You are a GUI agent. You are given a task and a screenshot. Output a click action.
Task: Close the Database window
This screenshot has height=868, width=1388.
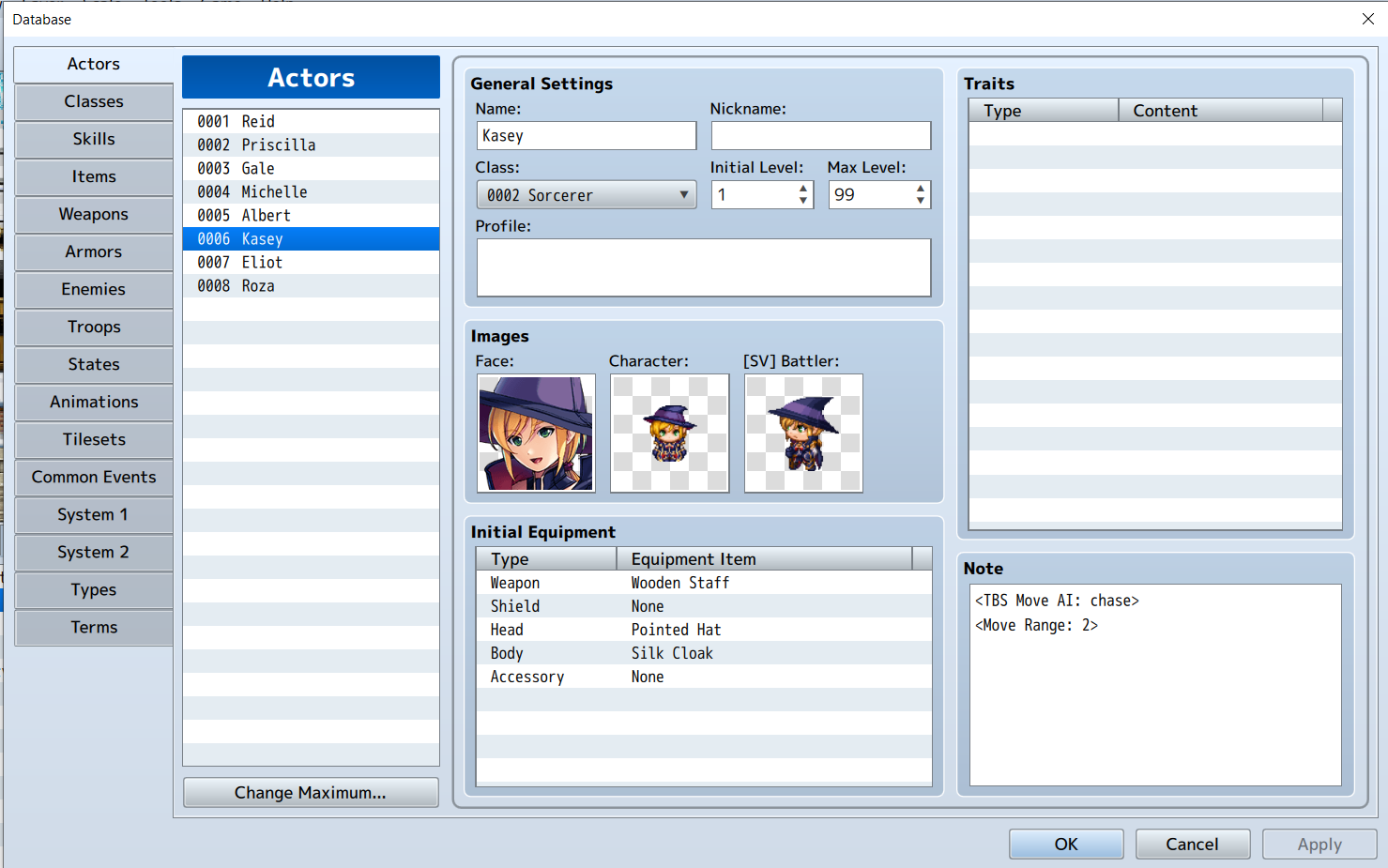[x=1367, y=19]
